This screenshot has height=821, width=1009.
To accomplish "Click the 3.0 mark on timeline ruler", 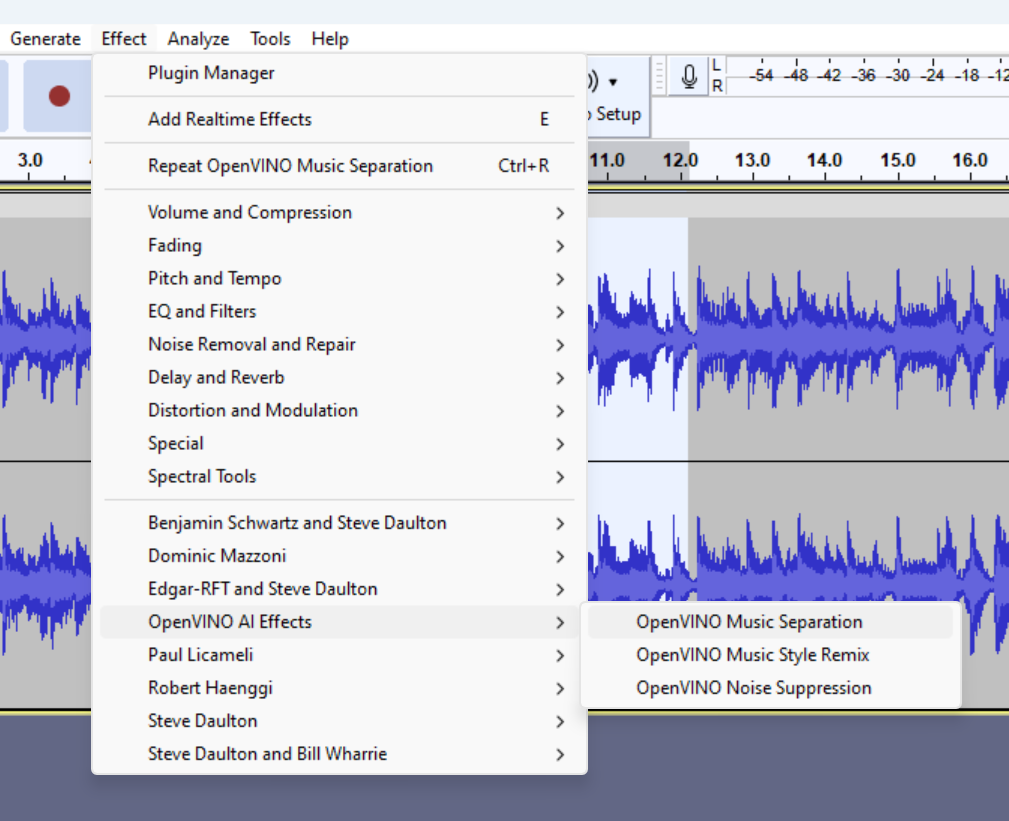I will point(30,160).
